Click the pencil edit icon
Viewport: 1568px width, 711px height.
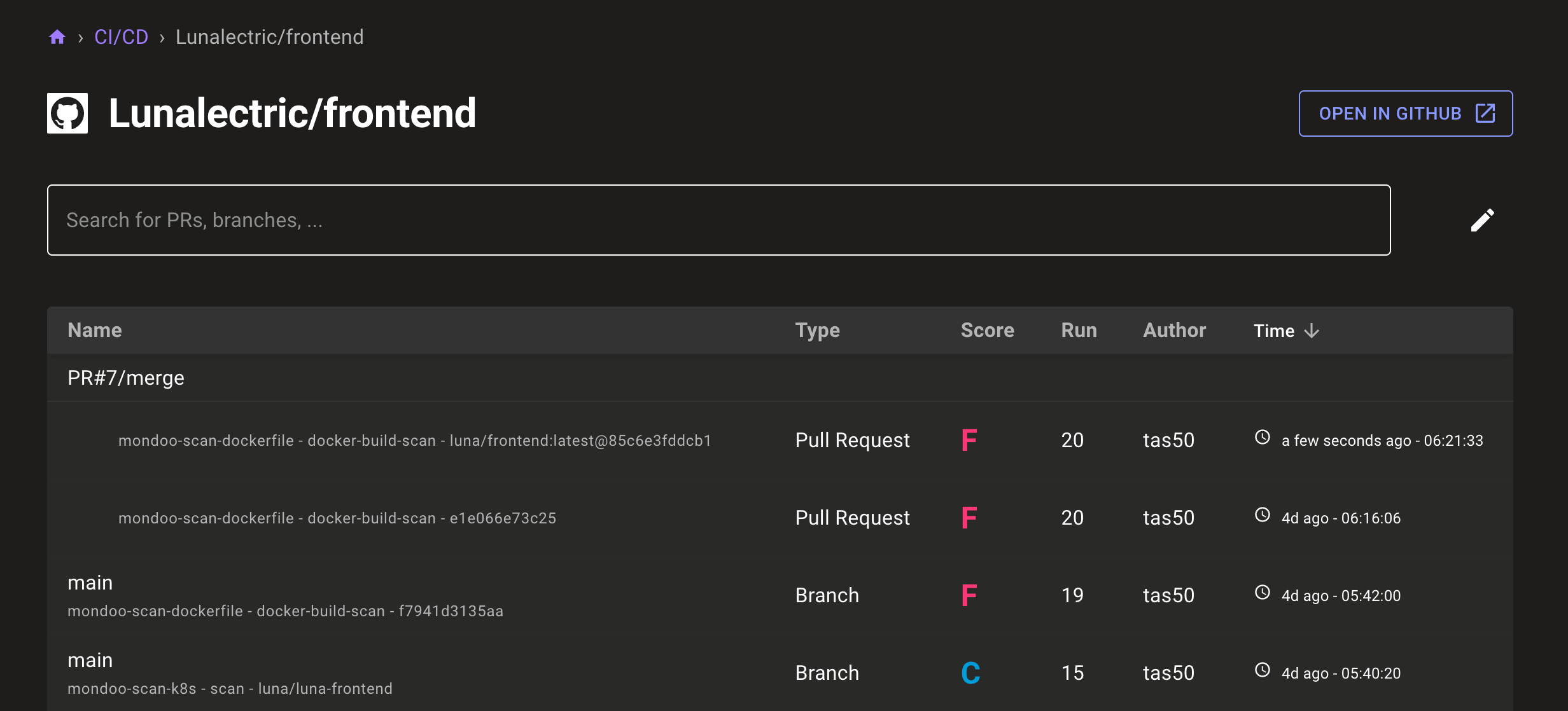(1482, 220)
